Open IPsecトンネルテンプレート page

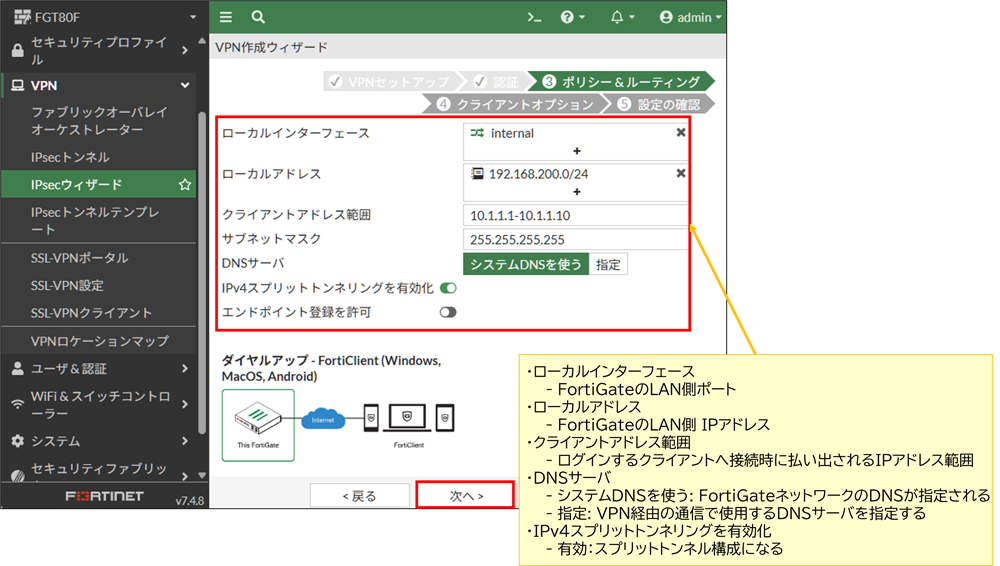(x=96, y=220)
